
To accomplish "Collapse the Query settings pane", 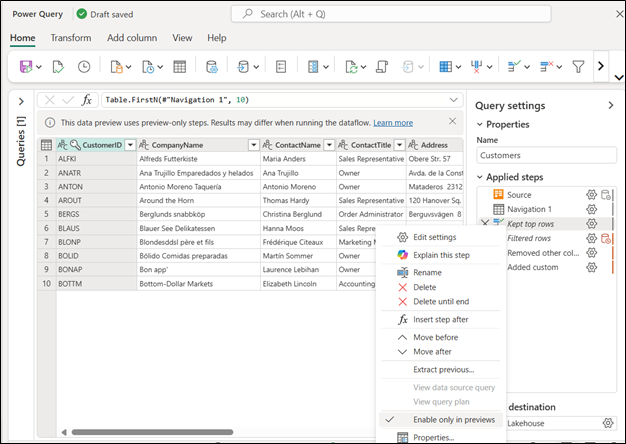I will (x=610, y=105).
